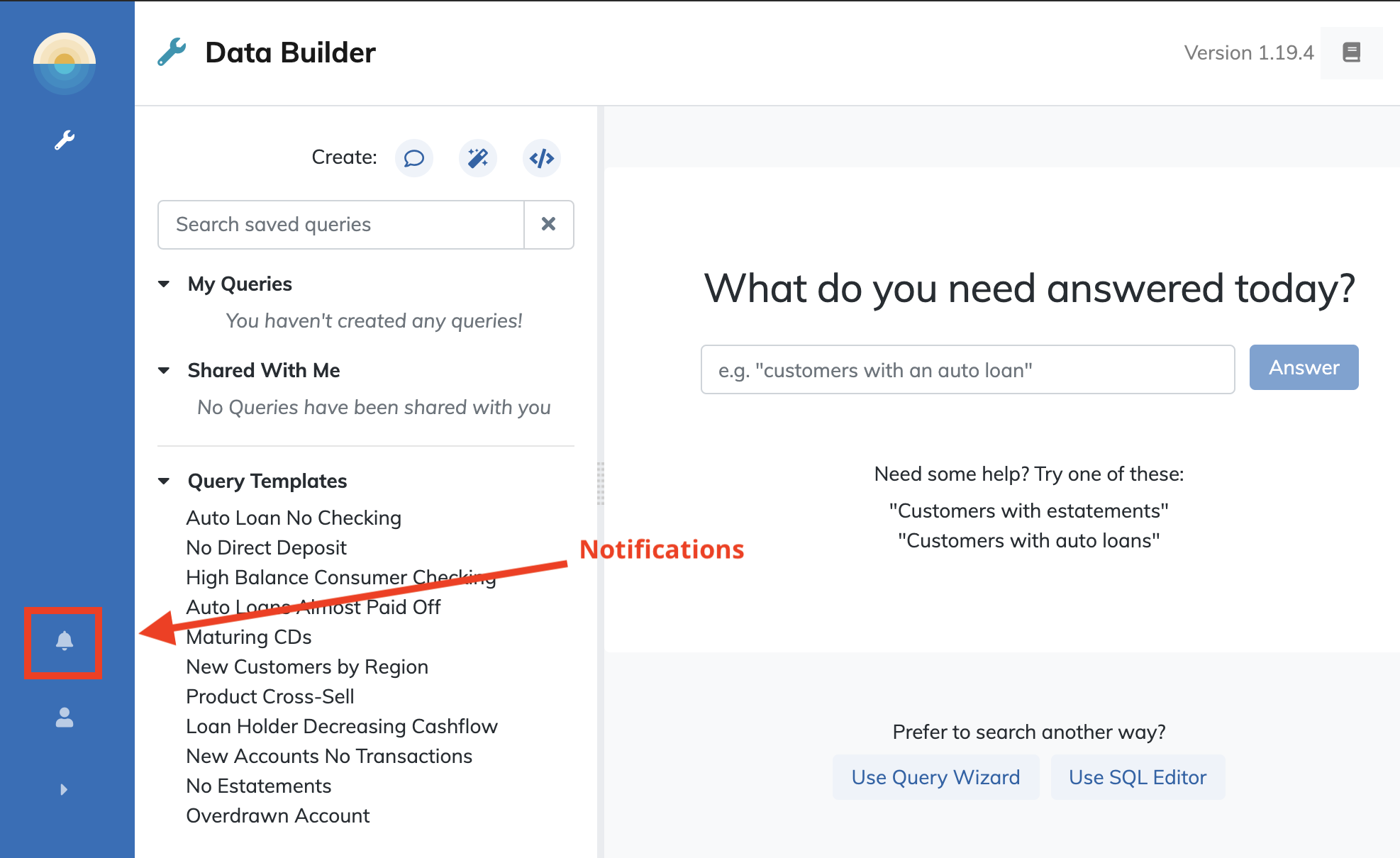The width and height of the screenshot is (1400, 858).
Task: Collapse the My Queries section
Action: (x=164, y=284)
